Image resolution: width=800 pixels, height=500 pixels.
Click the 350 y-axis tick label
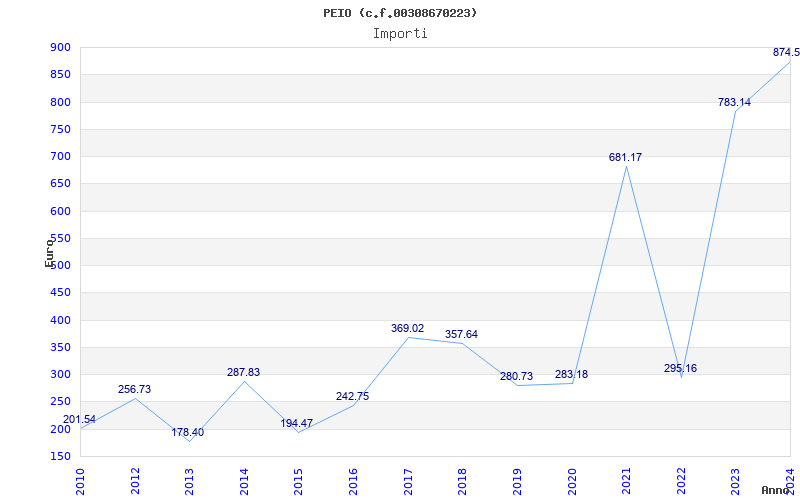[x=60, y=347]
